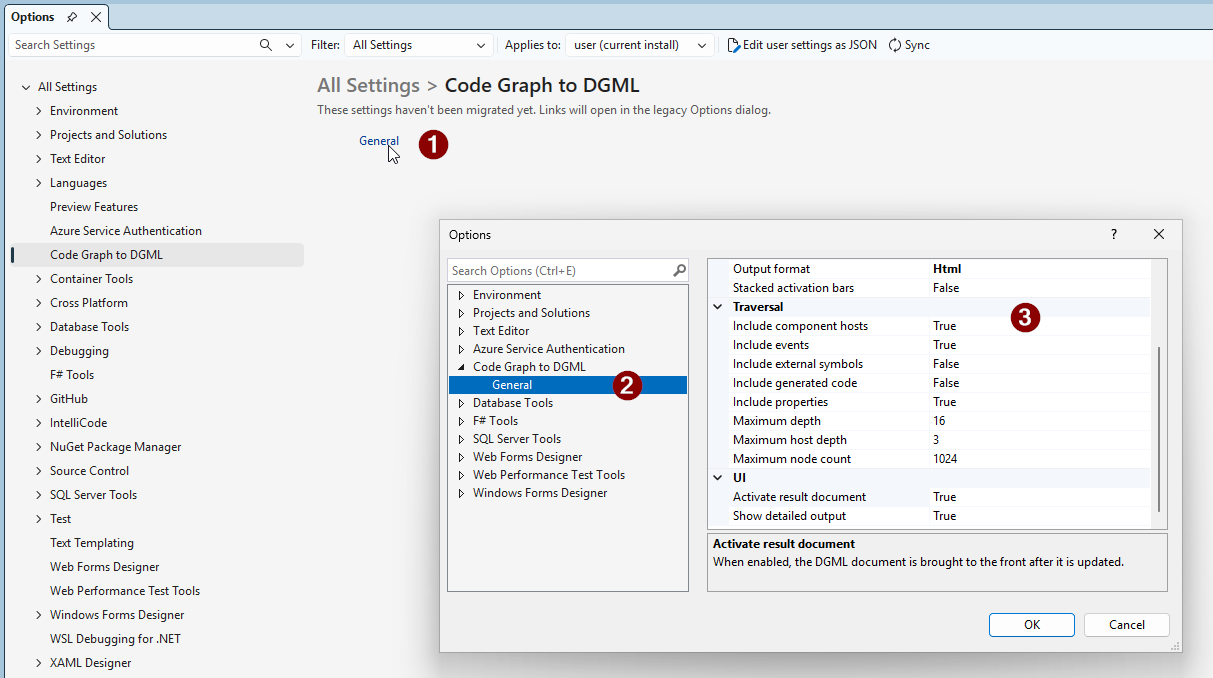1213x678 pixels.
Task: Click the property grid vertical scrollbar
Action: tap(1159, 430)
